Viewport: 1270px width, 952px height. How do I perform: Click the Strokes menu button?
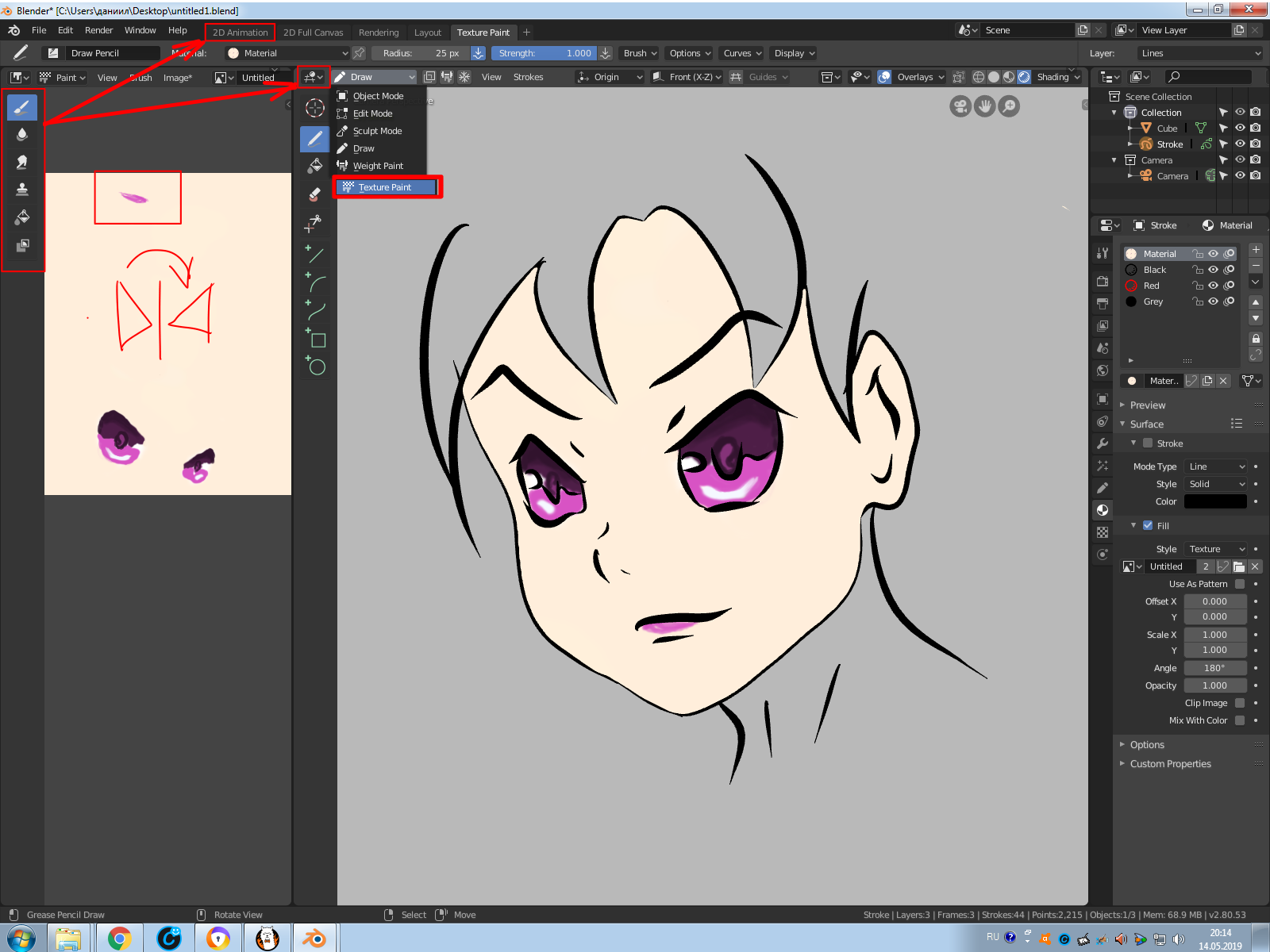click(528, 77)
